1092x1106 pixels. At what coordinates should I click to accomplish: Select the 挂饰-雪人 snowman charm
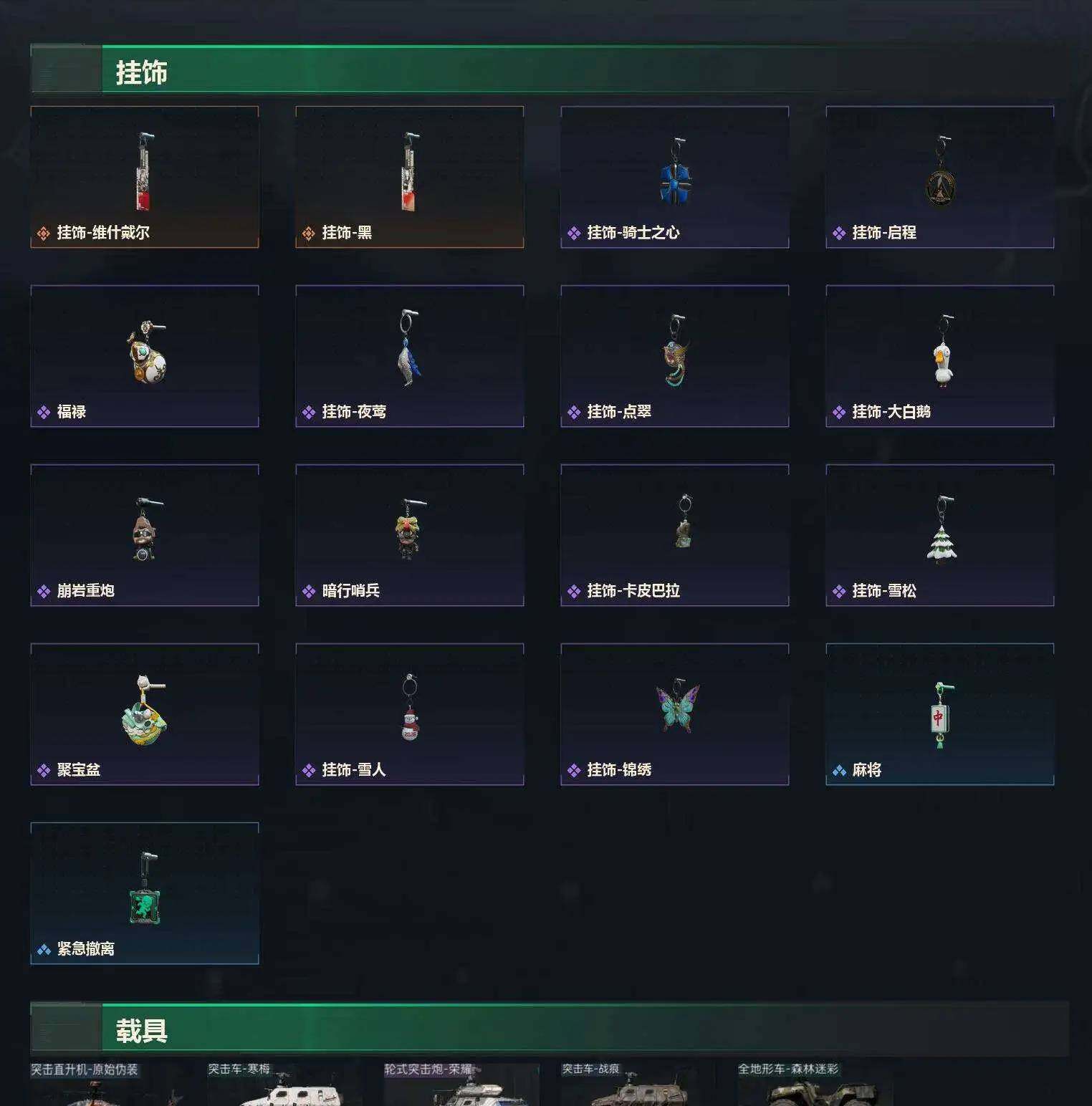pyautogui.click(x=410, y=714)
